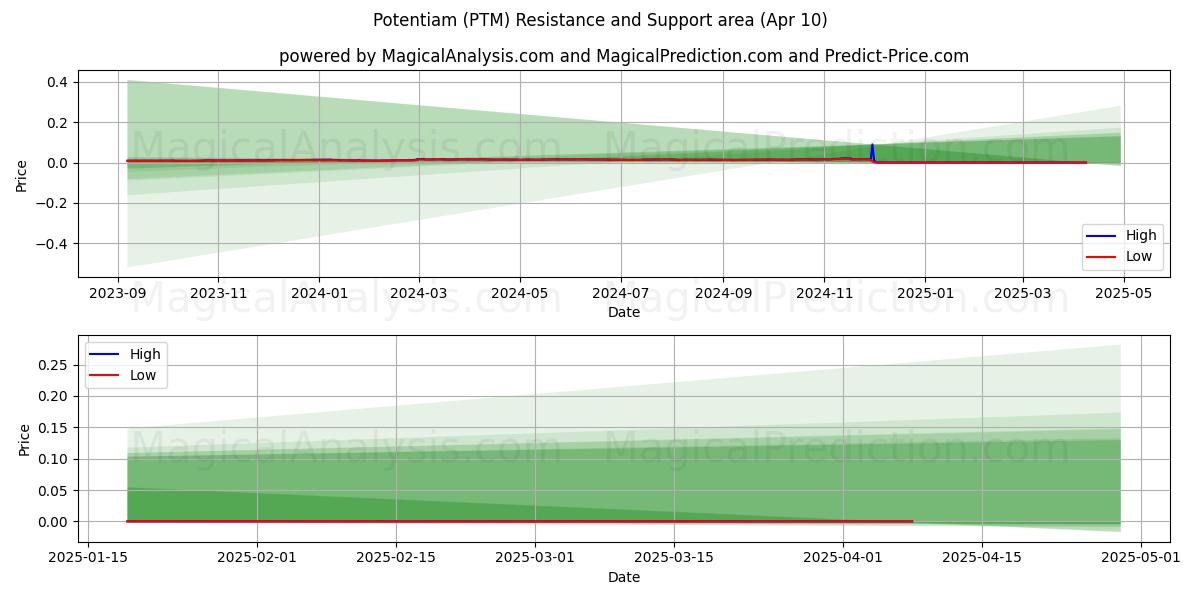Screen dimensions: 1200x600
Task: Click the upper chart 'Date' axis label
Action: [x=624, y=313]
